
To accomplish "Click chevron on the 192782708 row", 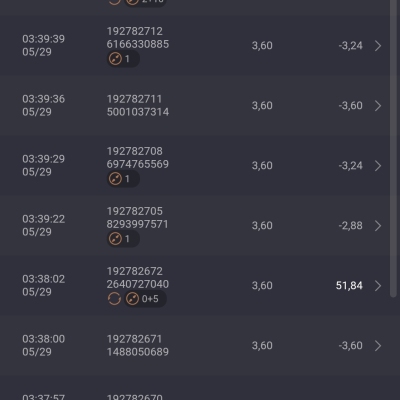I will pyautogui.click(x=378, y=166).
